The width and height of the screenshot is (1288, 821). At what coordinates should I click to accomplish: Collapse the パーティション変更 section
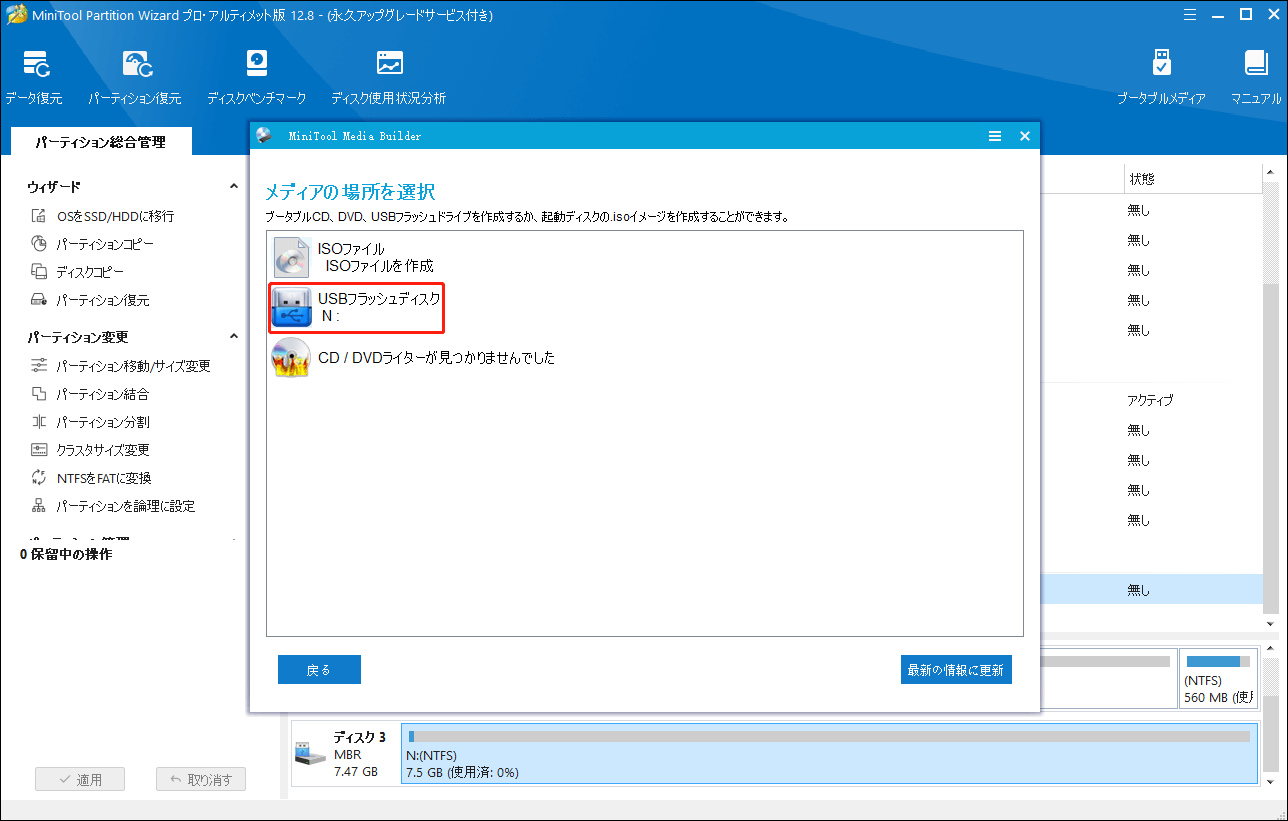coord(234,337)
